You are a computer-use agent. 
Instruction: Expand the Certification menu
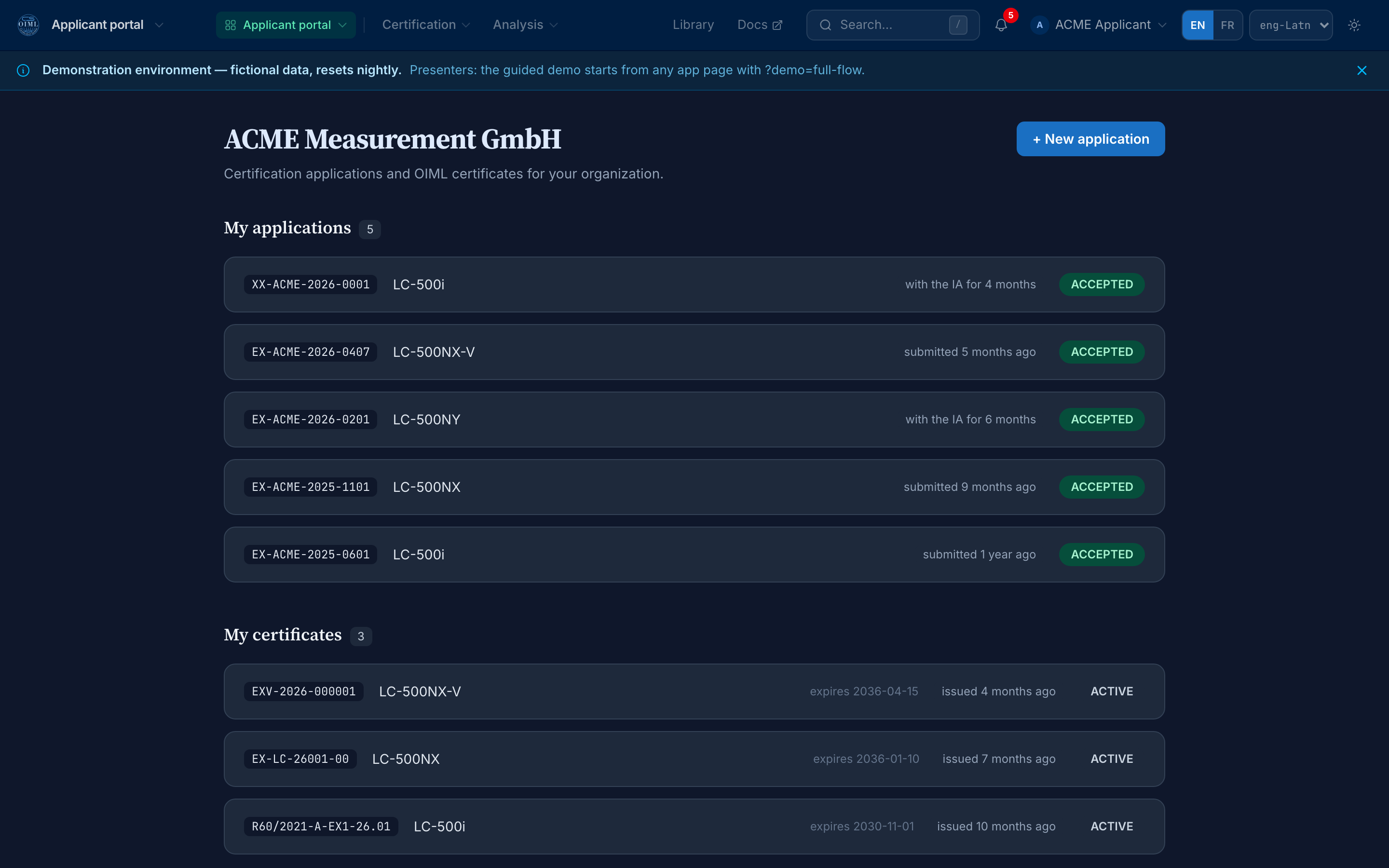pyautogui.click(x=426, y=25)
